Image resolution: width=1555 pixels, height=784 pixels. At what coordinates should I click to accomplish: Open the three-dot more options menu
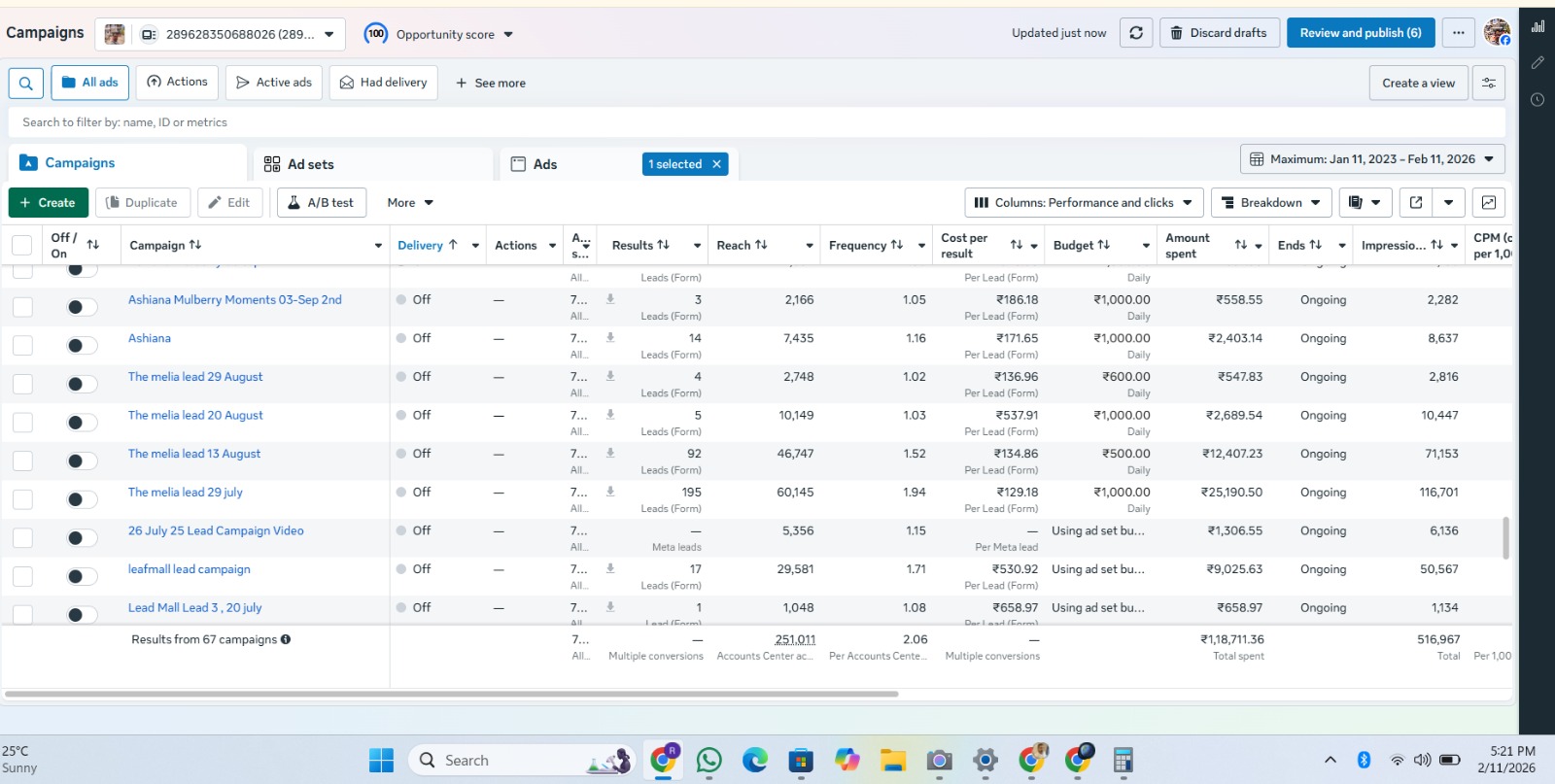point(1458,33)
